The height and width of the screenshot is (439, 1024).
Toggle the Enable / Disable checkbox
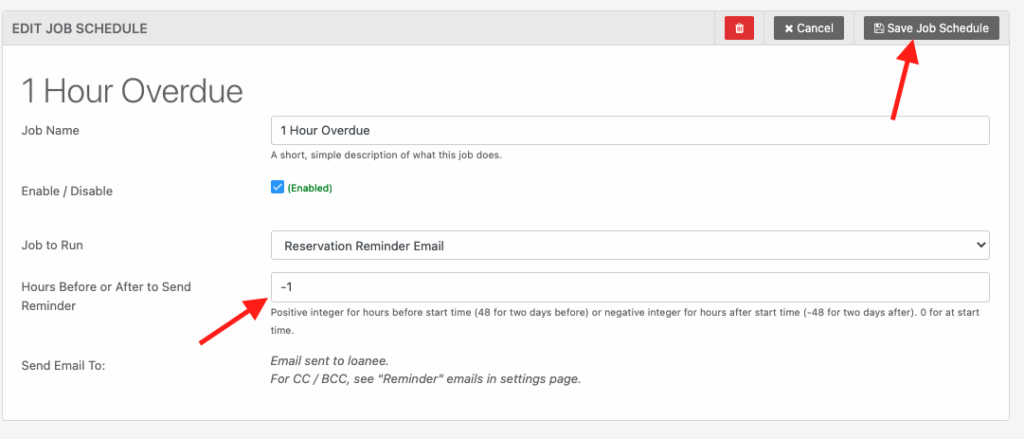click(x=278, y=187)
